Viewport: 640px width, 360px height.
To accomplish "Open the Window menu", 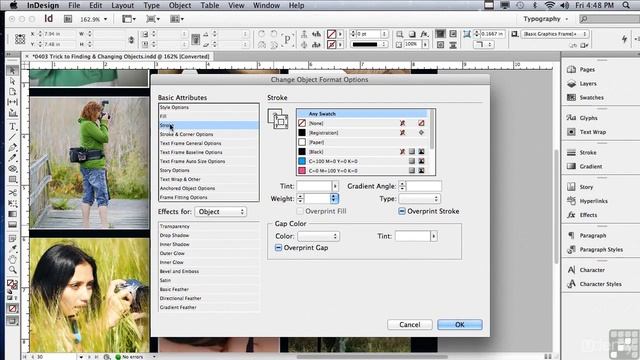I will pos(266,5).
